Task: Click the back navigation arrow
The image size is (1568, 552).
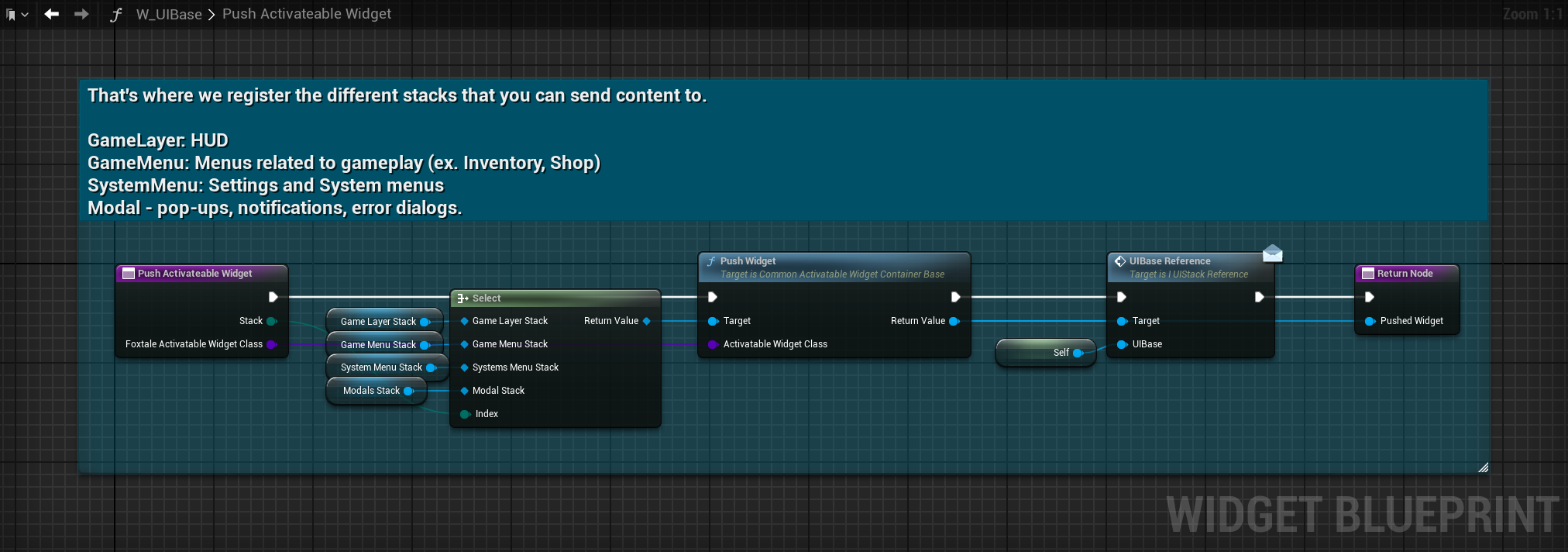Action: pos(52,14)
